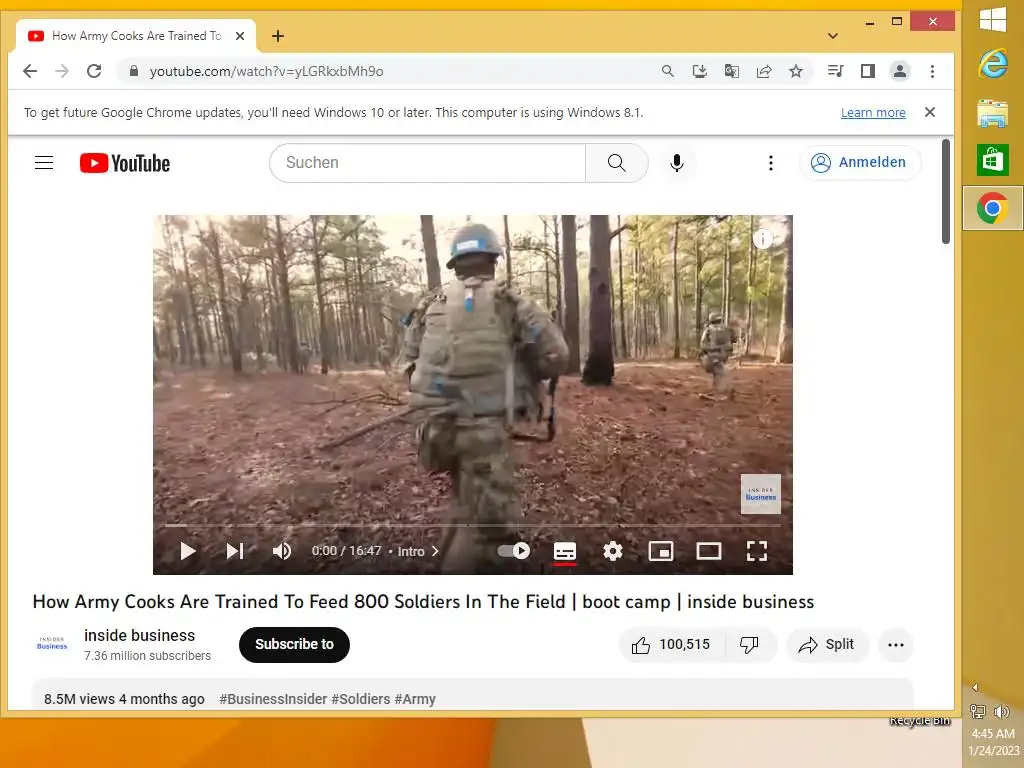
Task: Click YouTube search magnifier button
Action: click(x=616, y=163)
